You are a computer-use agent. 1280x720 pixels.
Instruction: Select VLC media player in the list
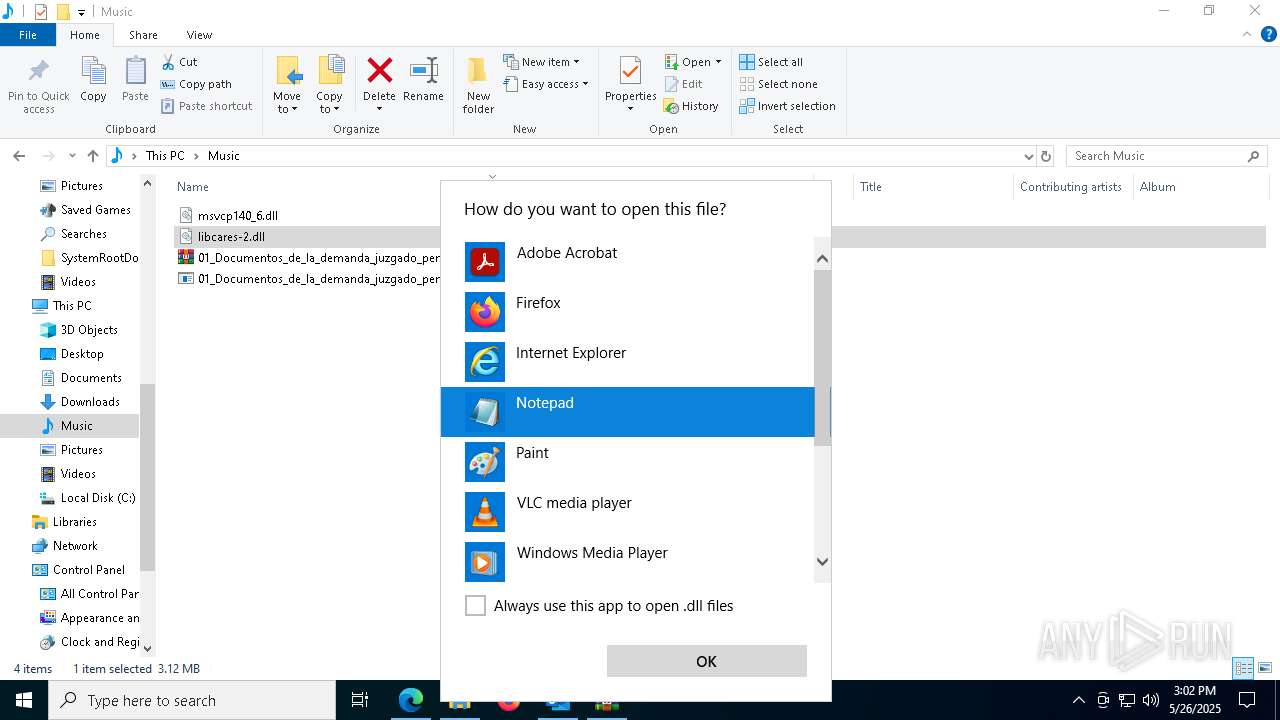pos(628,512)
